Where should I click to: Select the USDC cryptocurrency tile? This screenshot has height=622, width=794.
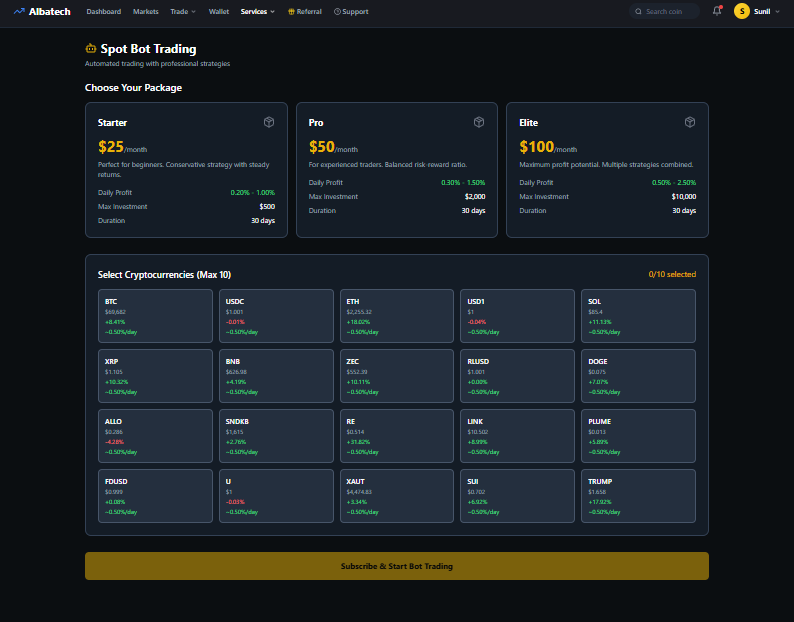[276, 316]
